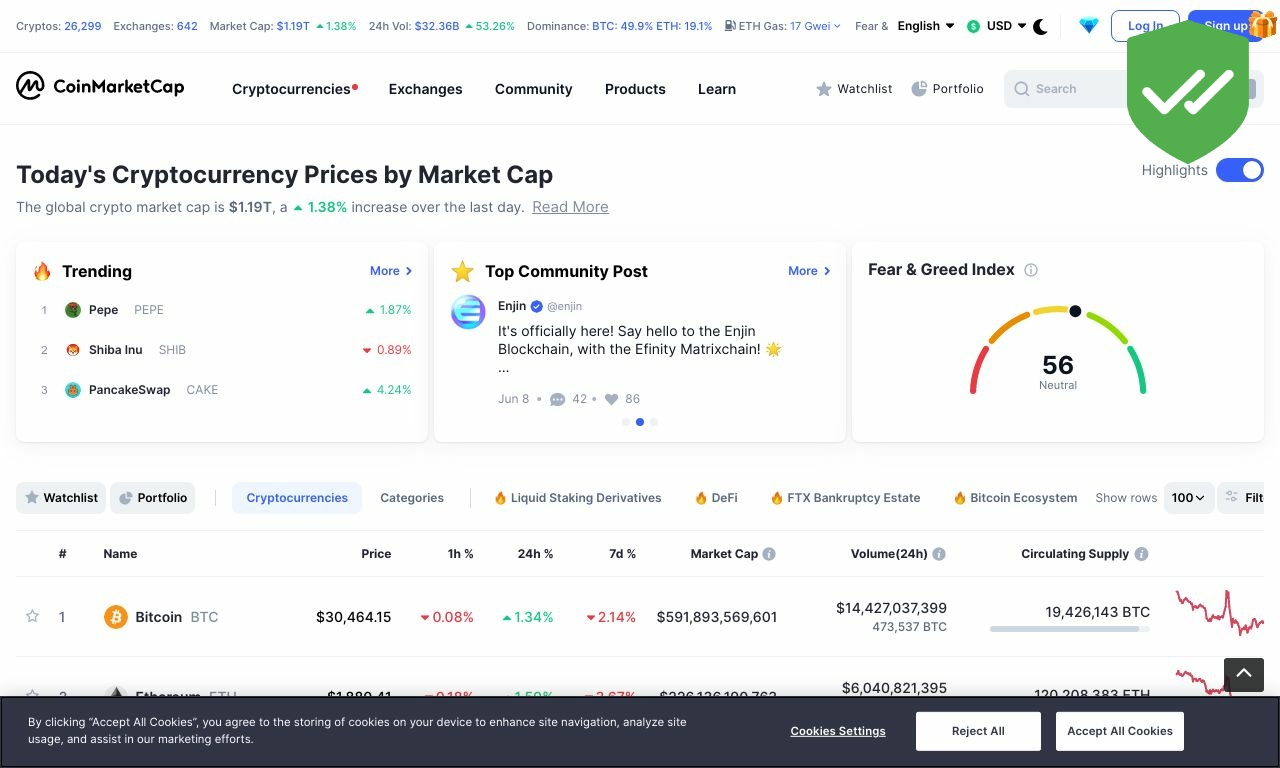The image size is (1280, 768).
Task: Select the Categories tab
Action: [x=412, y=497]
